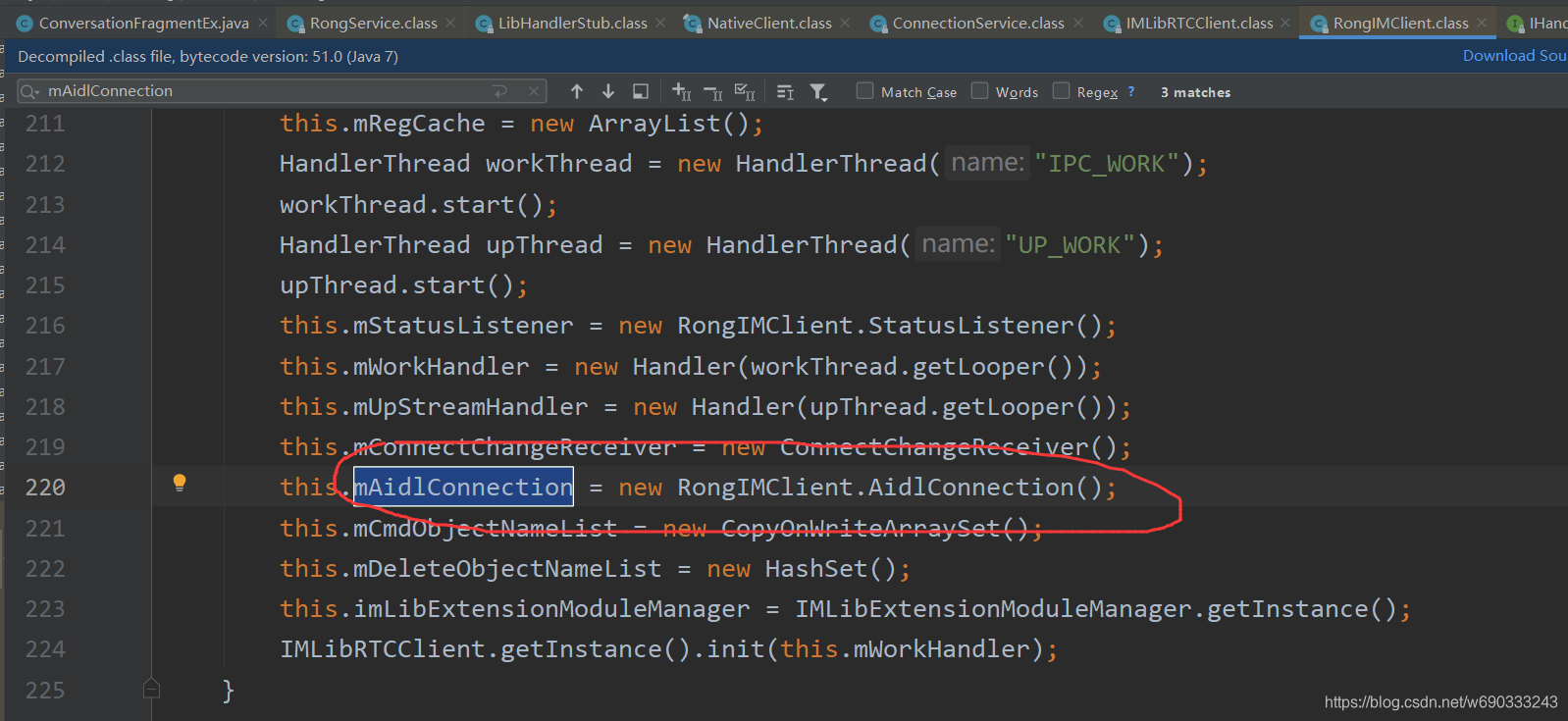Click the Download Sources link
The height and width of the screenshot is (721, 1568).
(x=1514, y=56)
